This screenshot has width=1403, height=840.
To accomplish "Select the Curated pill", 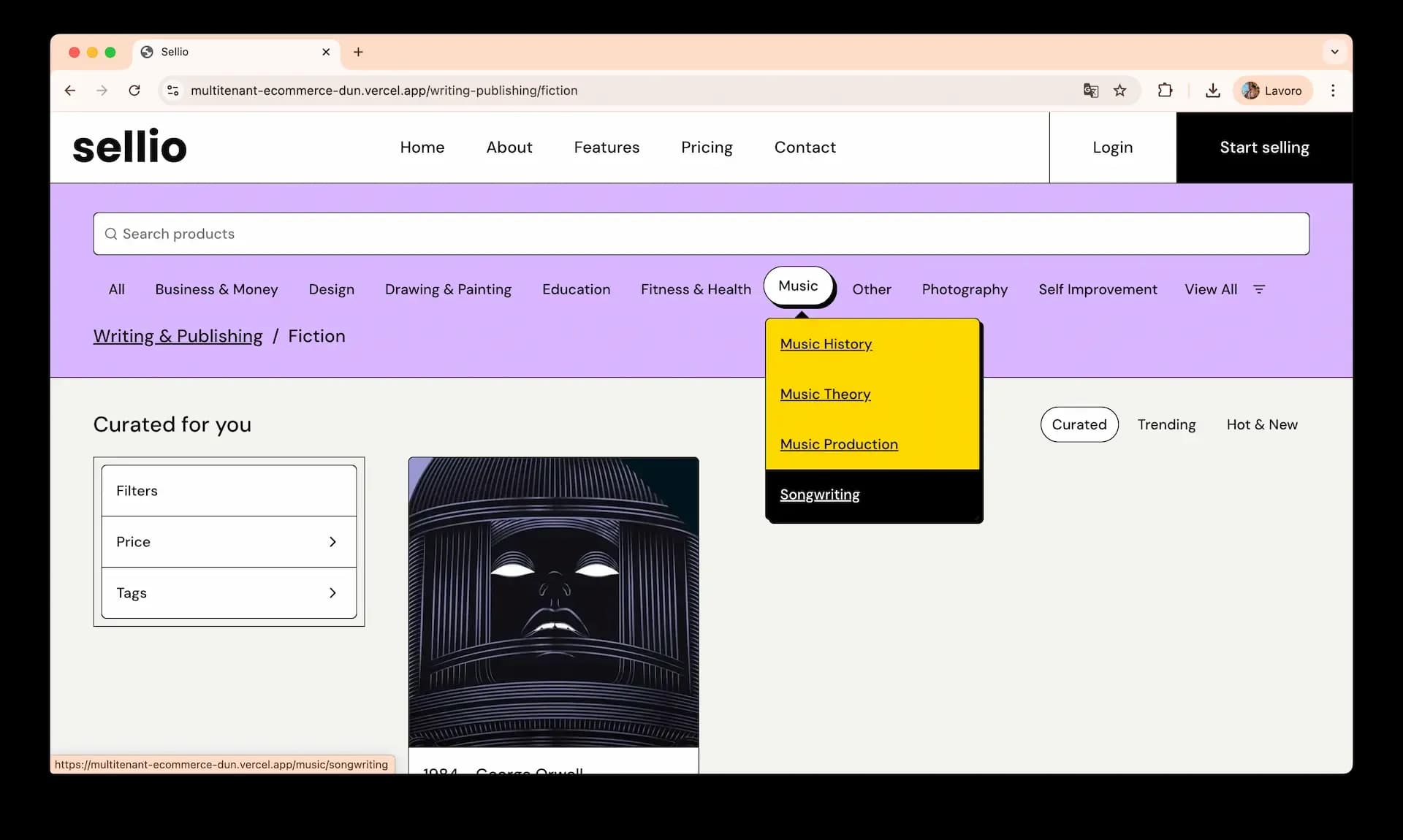I will pos(1079,424).
